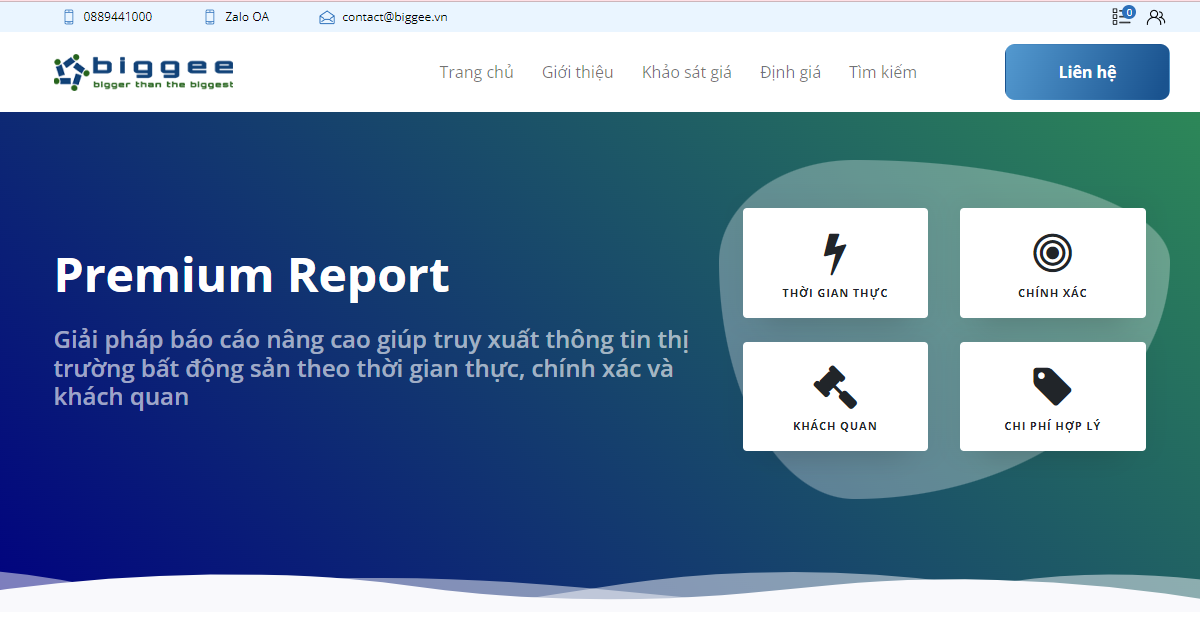Select Giới thiệu in the navigation
Image resolution: width=1200 pixels, height=629 pixels.
pyautogui.click(x=578, y=71)
